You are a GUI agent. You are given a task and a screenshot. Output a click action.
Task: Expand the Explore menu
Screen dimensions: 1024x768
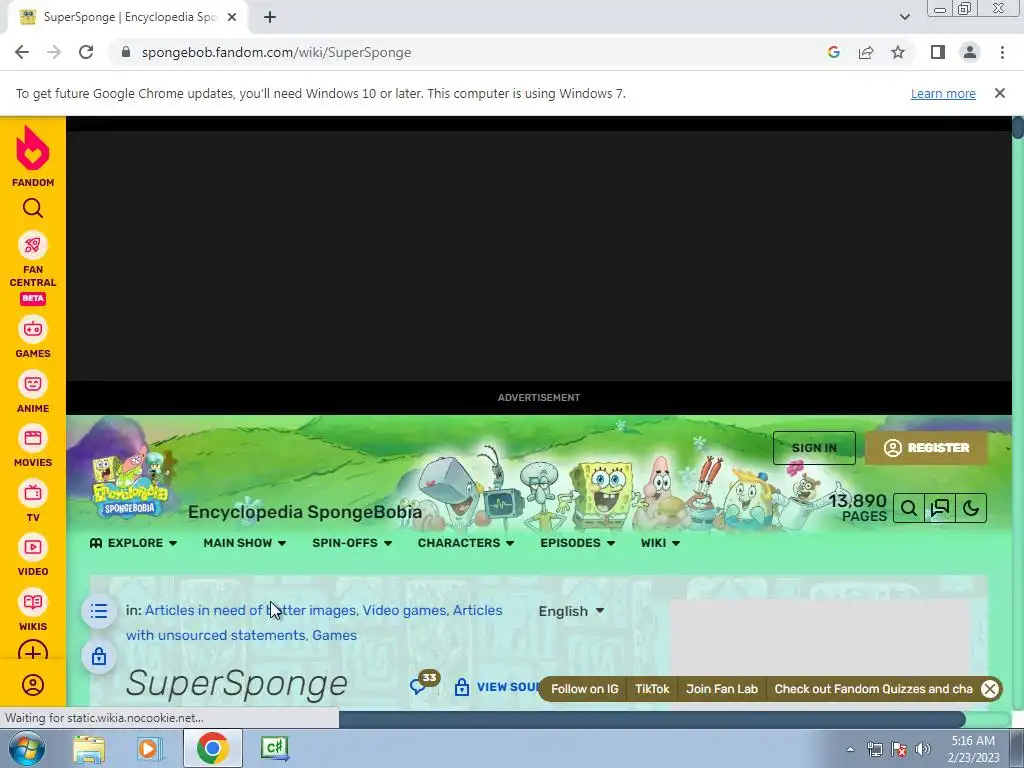pos(133,543)
